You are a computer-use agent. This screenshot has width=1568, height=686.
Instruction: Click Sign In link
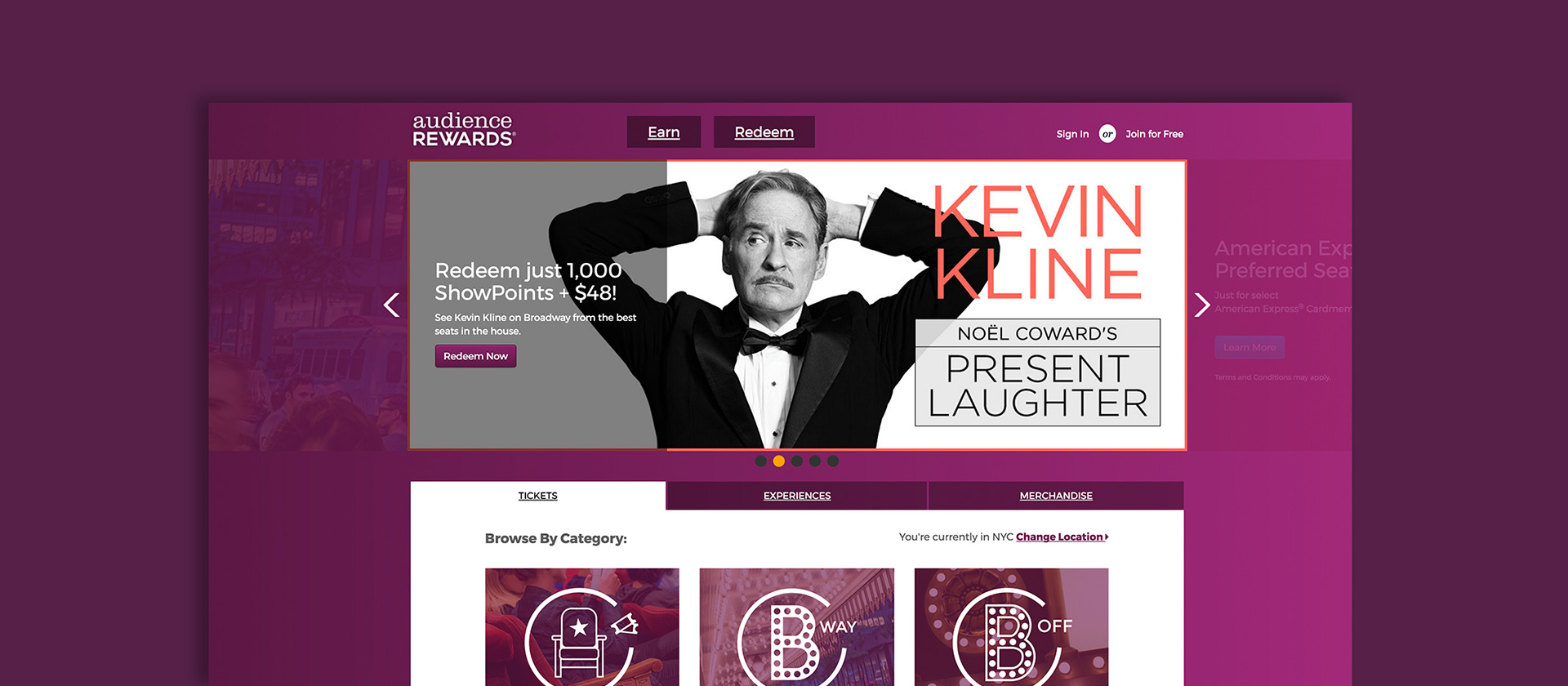pyautogui.click(x=1072, y=134)
